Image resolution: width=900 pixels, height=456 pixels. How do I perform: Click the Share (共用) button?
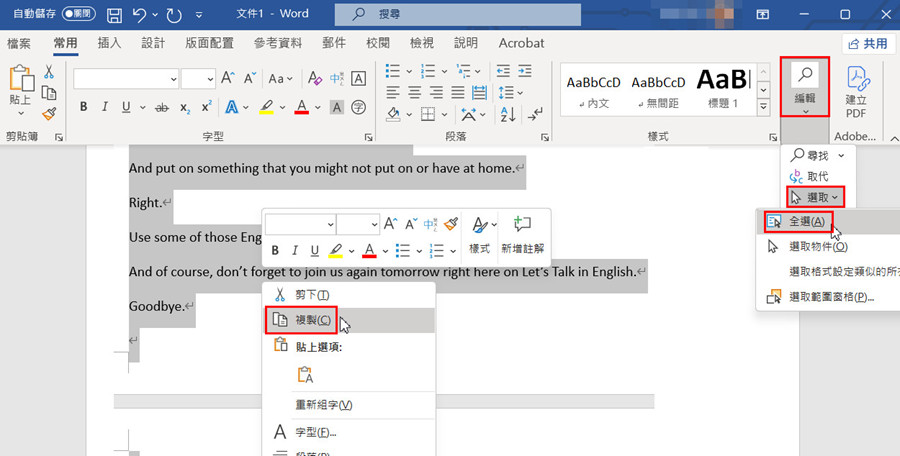click(867, 44)
